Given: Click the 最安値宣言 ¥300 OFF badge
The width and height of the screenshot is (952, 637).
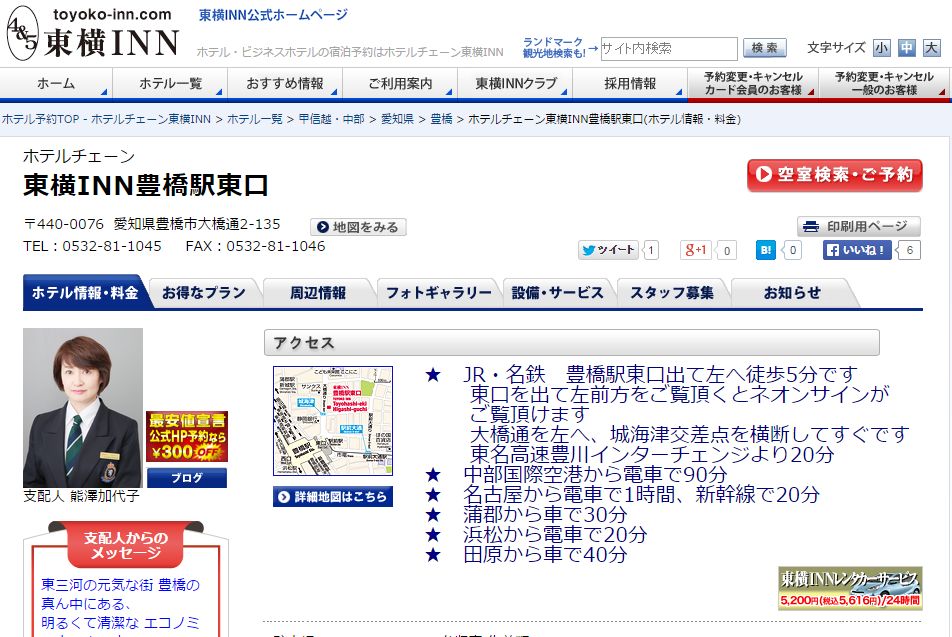Looking at the screenshot, I should point(187,436).
